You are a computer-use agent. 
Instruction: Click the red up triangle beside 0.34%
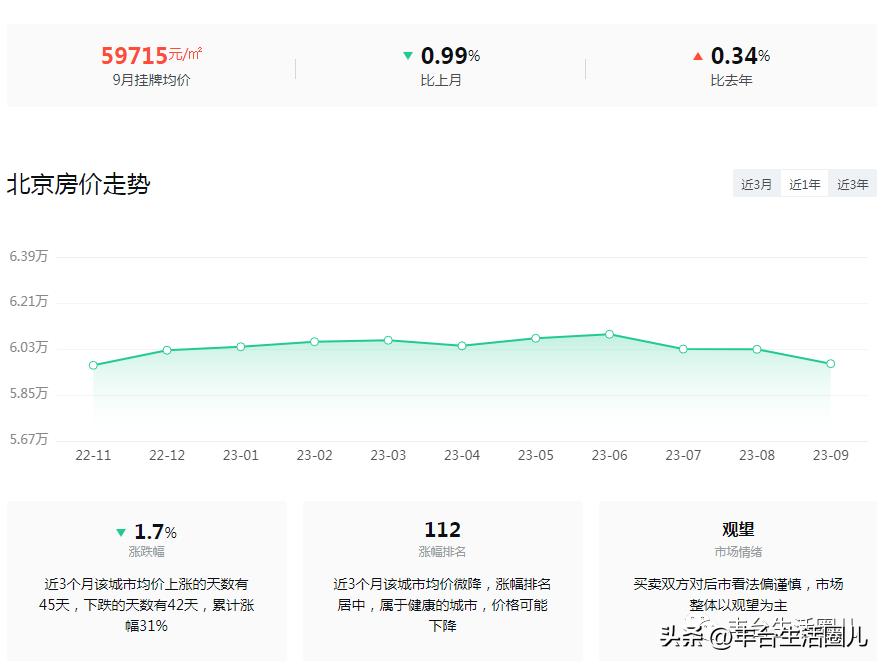pos(698,56)
